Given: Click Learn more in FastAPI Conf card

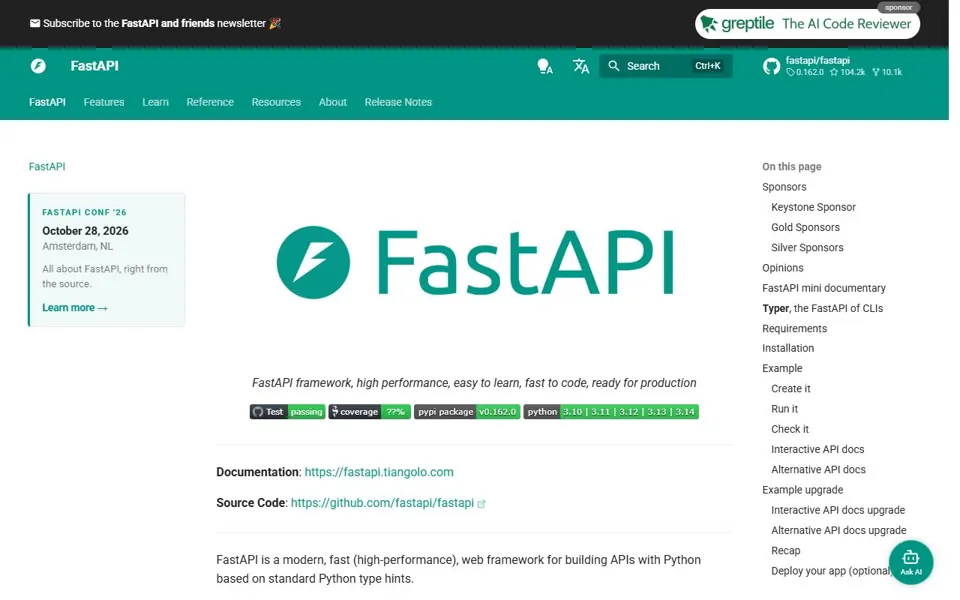Looking at the screenshot, I should [x=75, y=308].
